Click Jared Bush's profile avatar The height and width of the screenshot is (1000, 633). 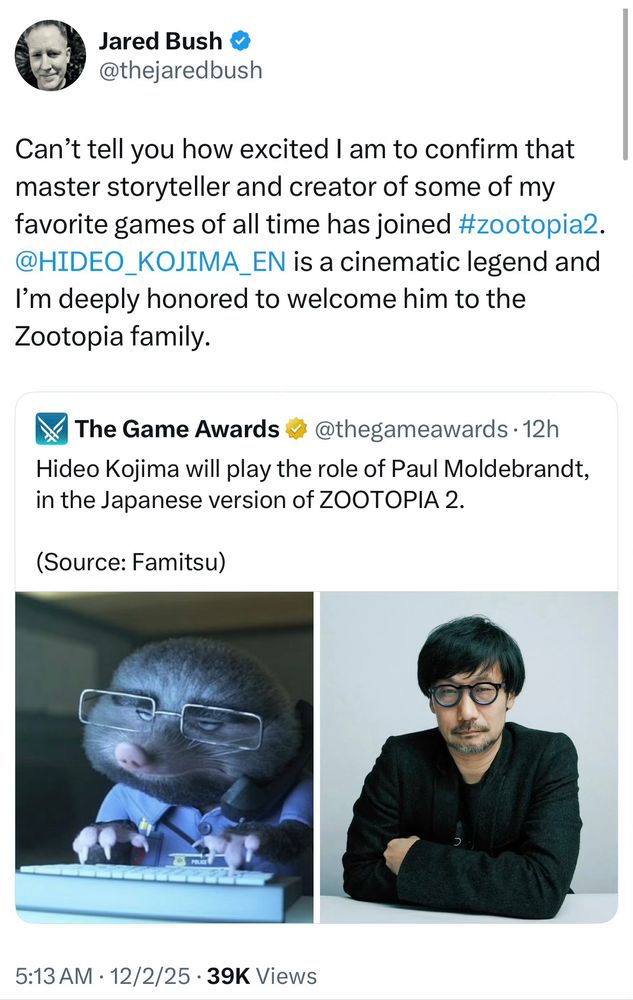50,54
